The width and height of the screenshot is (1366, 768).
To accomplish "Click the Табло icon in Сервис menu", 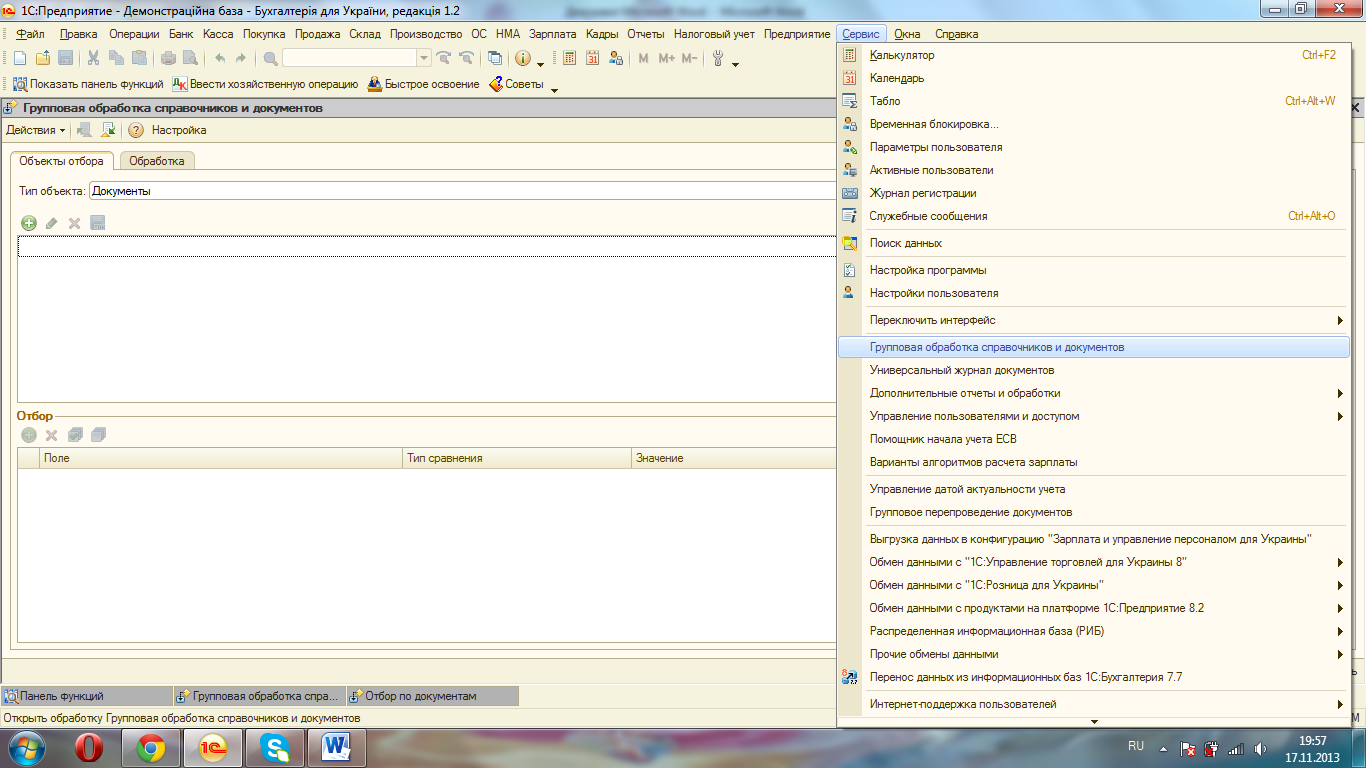I will click(850, 101).
